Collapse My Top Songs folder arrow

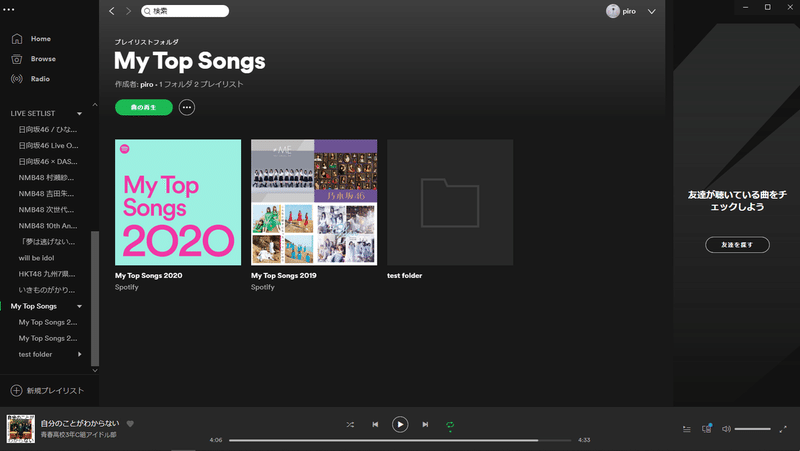pyautogui.click(x=80, y=306)
